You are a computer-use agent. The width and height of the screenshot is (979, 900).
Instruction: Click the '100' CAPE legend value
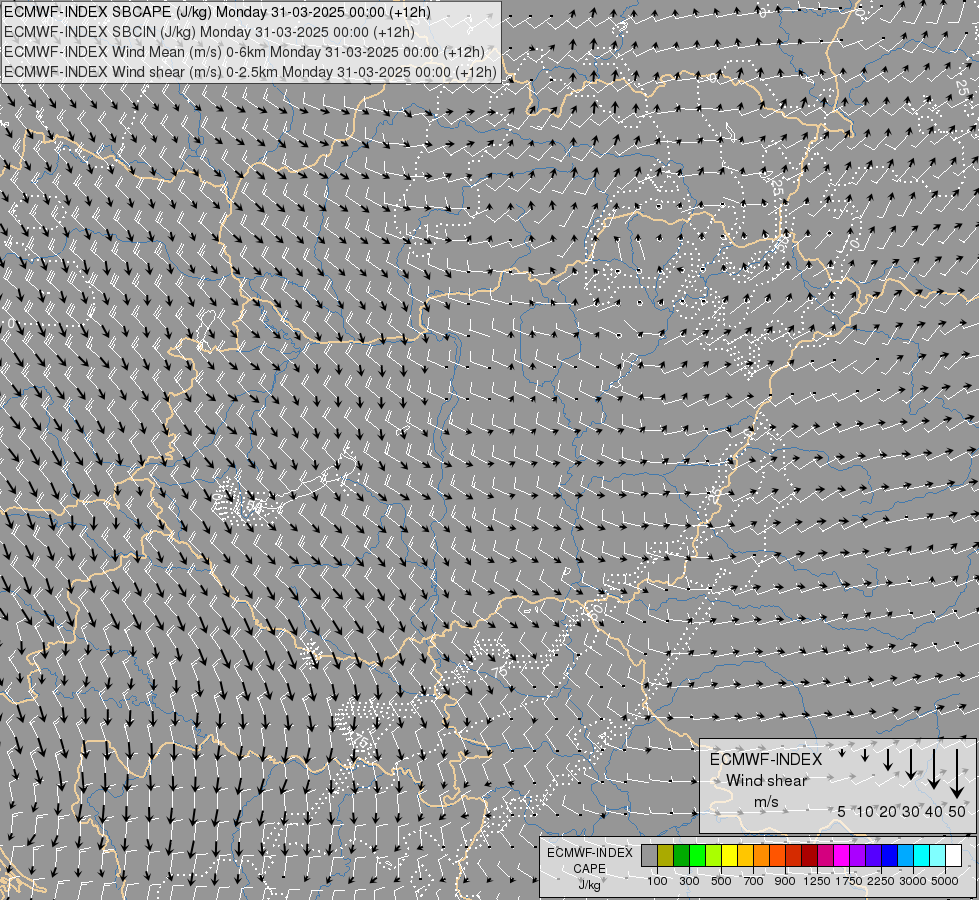click(657, 881)
